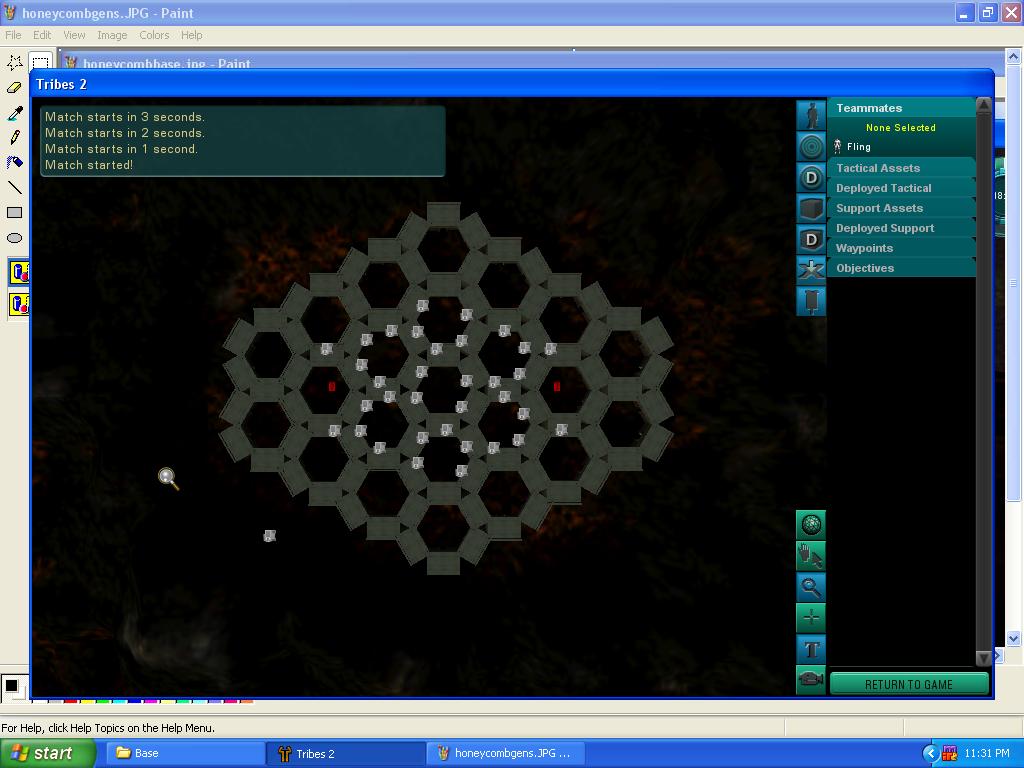Select the Free-Form Select tool in Paint
The height and width of the screenshot is (768, 1024).
pos(14,62)
